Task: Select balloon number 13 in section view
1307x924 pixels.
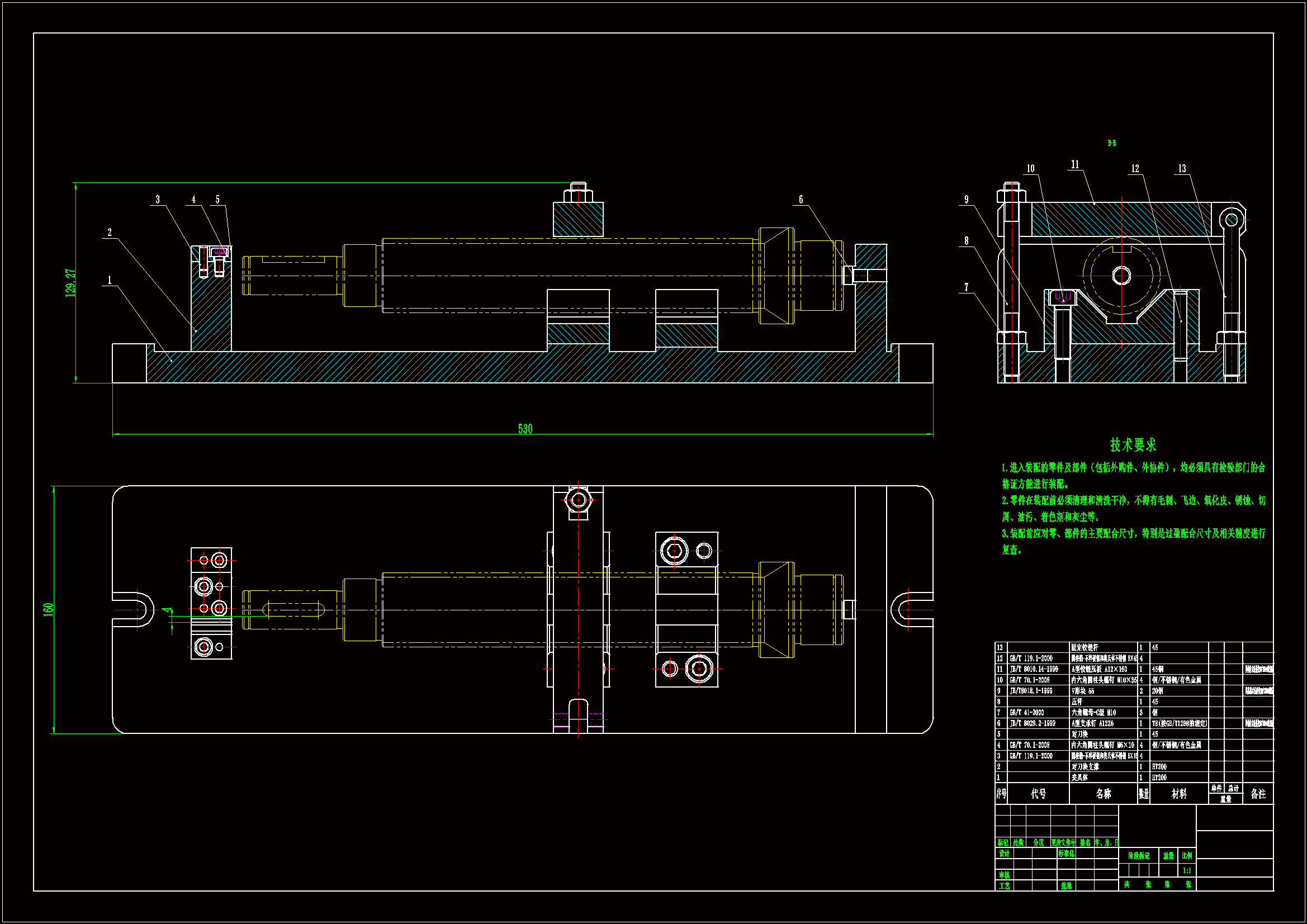Action: click(1182, 168)
